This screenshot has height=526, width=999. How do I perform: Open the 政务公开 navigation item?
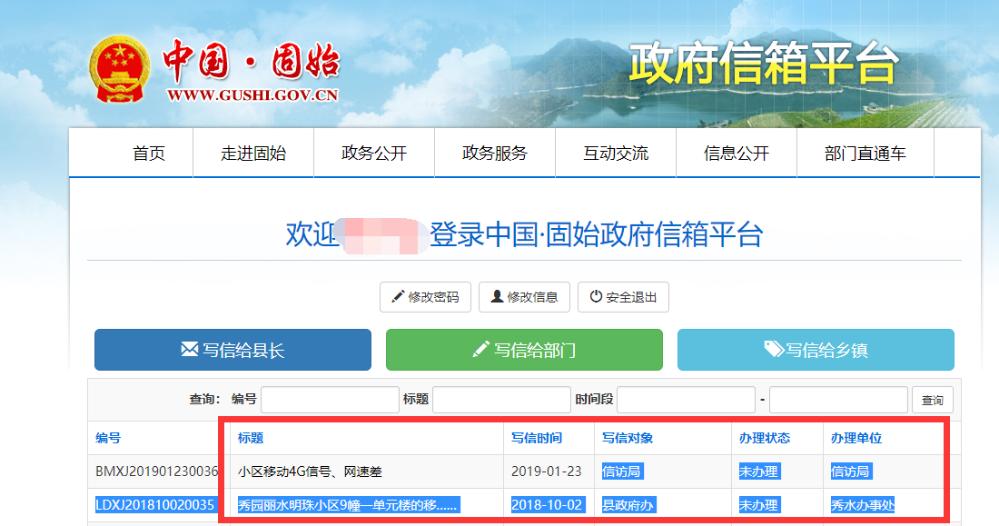tap(374, 153)
